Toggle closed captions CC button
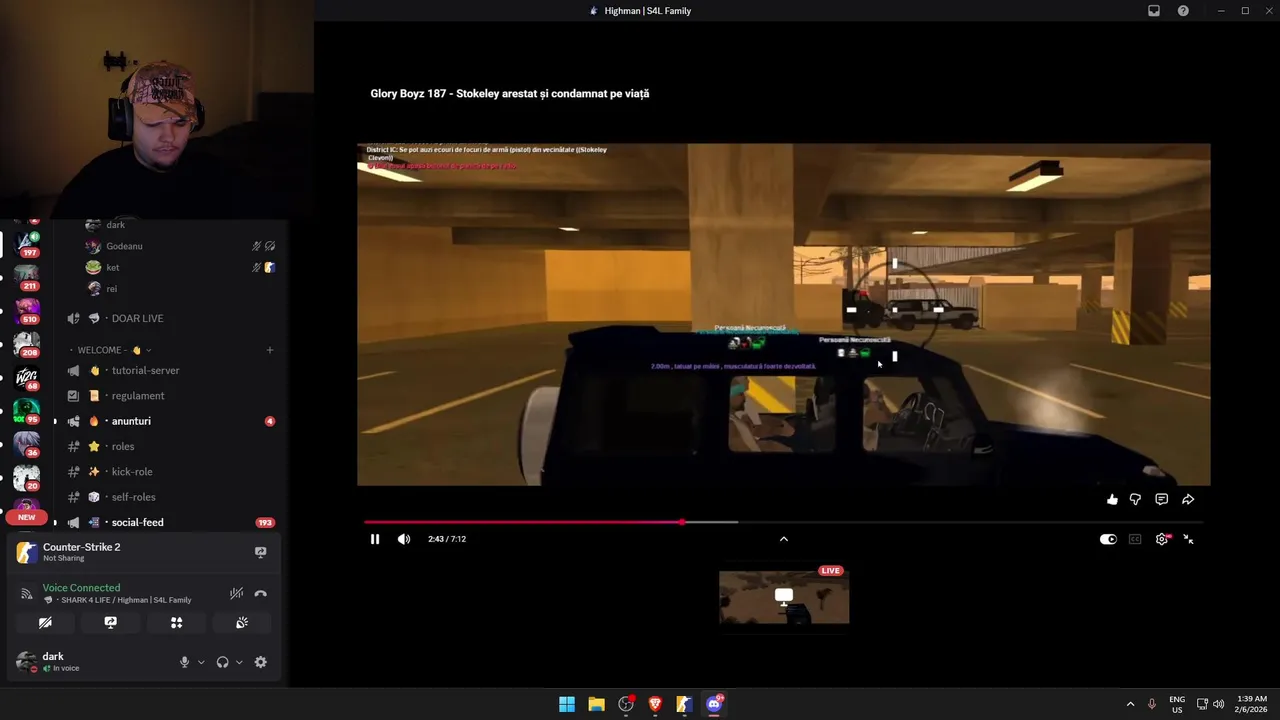The width and height of the screenshot is (1280, 720). (x=1135, y=539)
